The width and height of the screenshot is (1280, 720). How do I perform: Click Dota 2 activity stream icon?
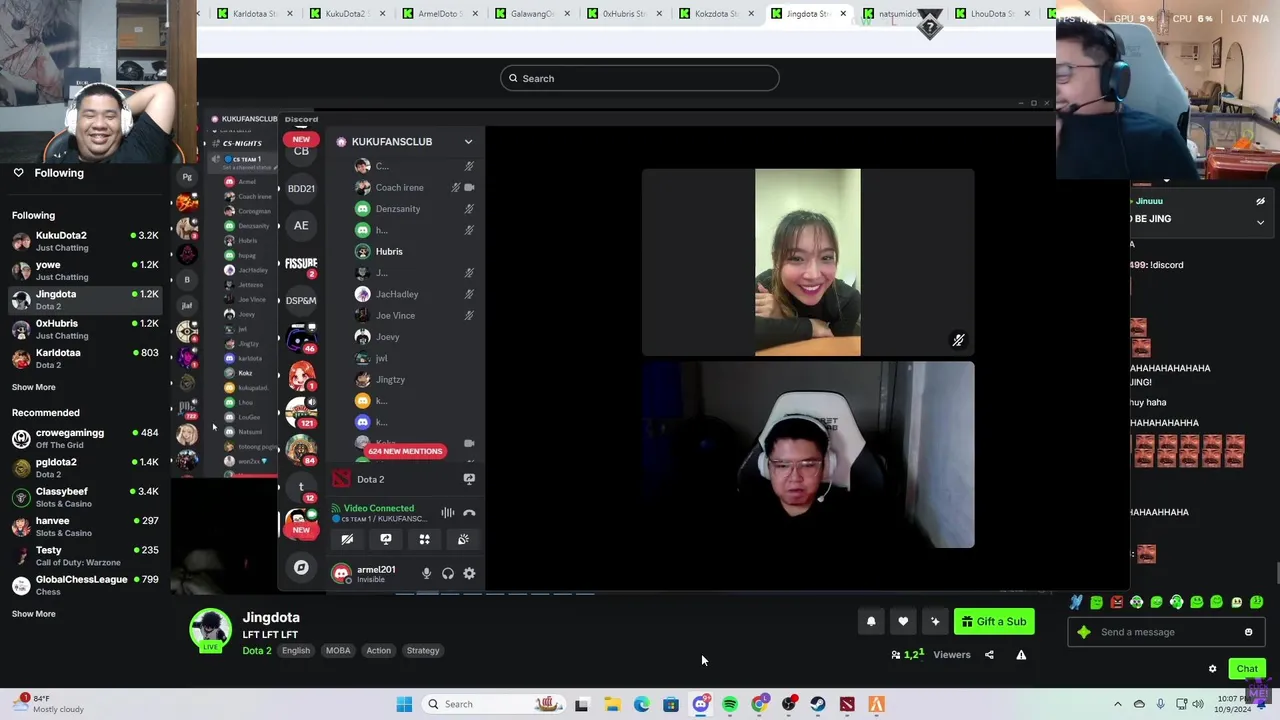[x=468, y=479]
